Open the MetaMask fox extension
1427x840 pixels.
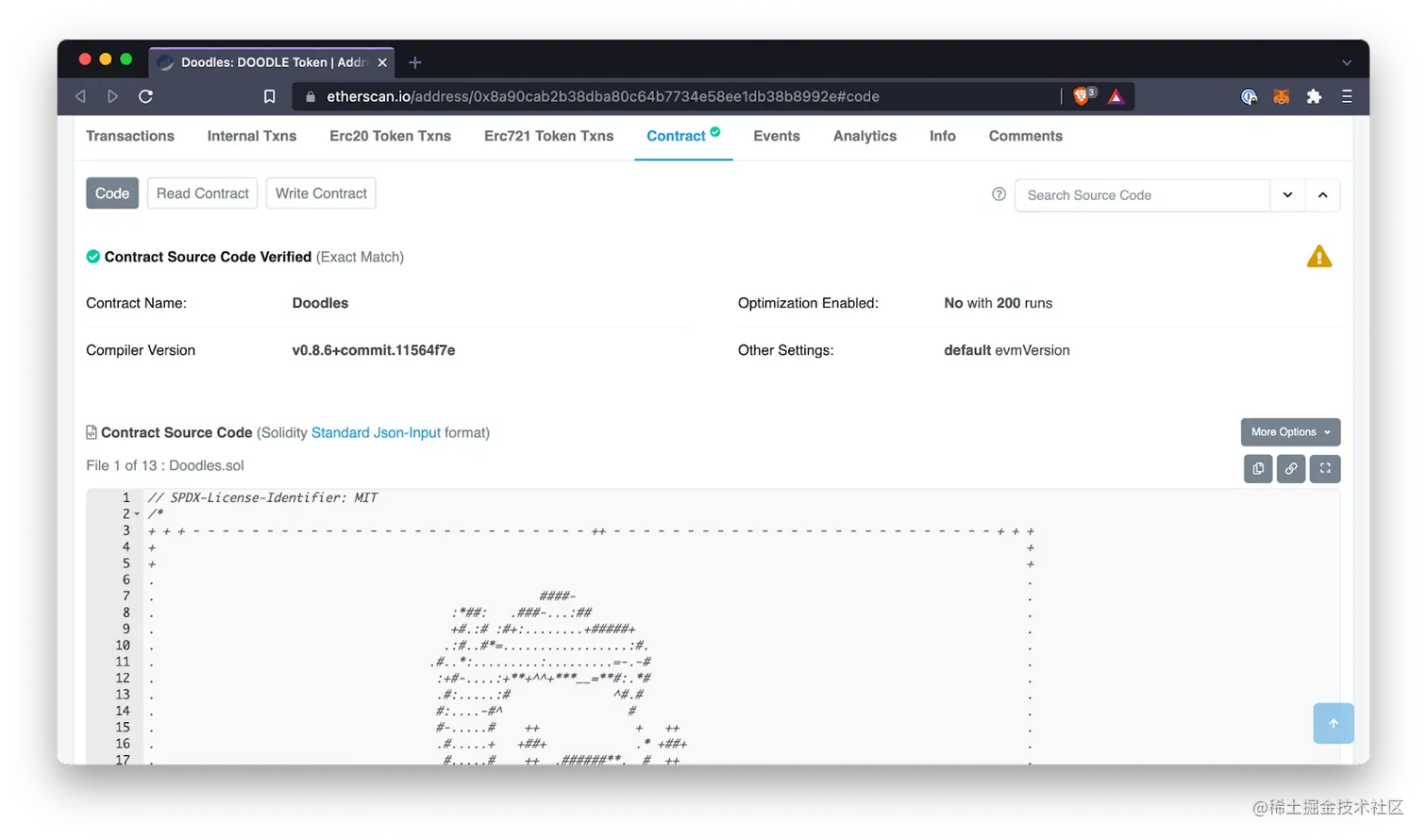1281,96
